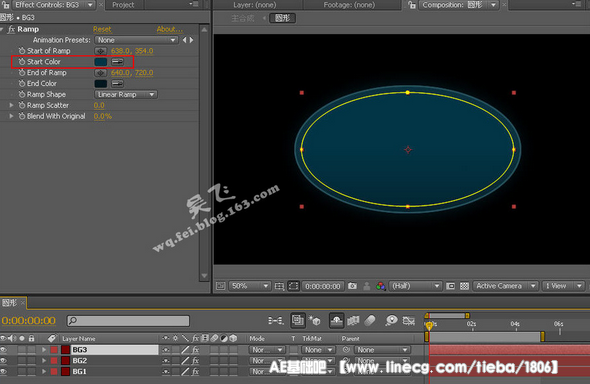Toggle the shy switch on layer BG3
Viewport: 590px width, 384px height.
point(166,350)
